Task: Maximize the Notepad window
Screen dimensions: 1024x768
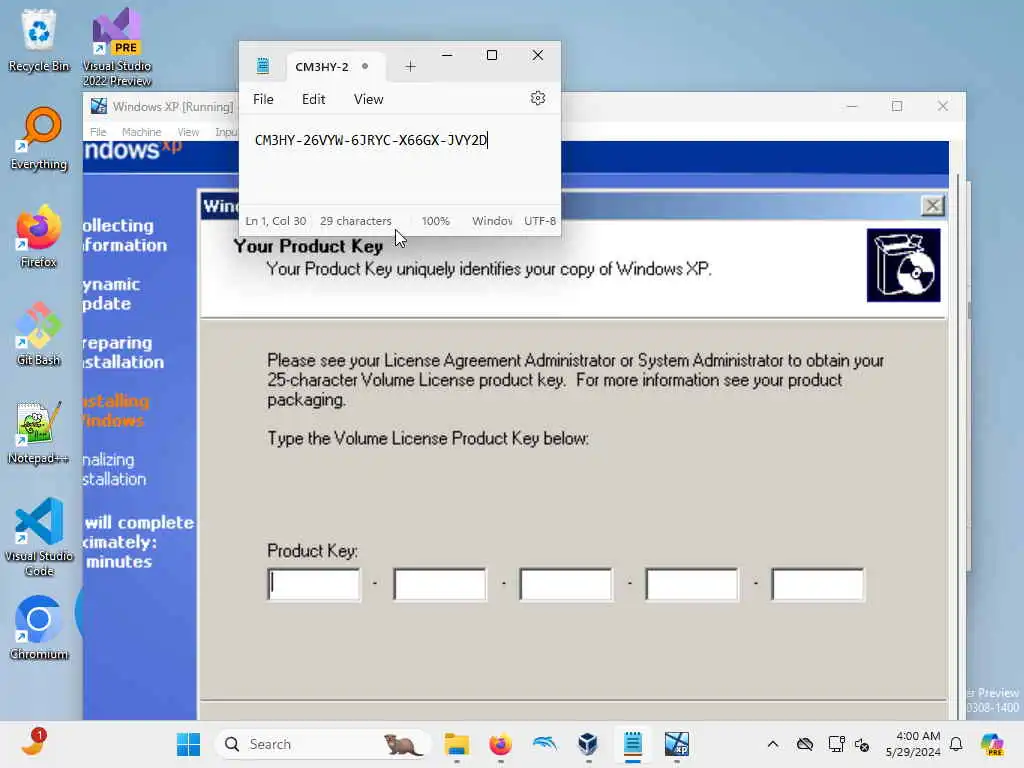Action: [x=492, y=56]
